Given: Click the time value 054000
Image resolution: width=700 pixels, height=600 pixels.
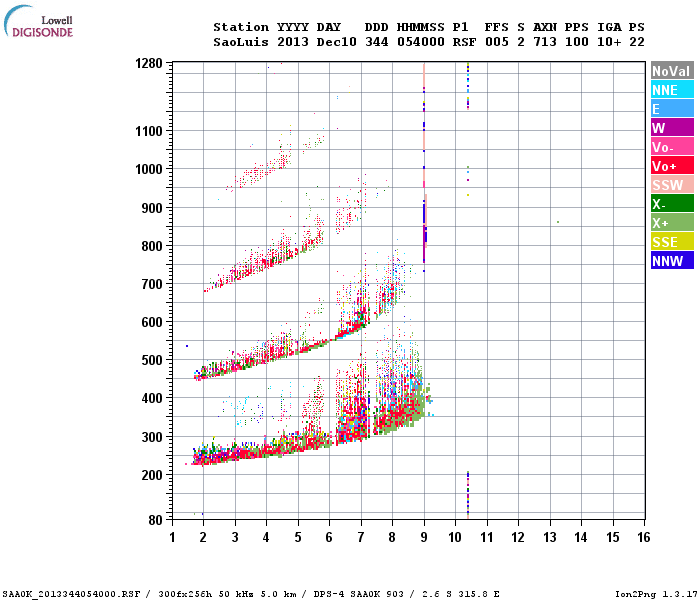Looking at the screenshot, I should (421, 42).
